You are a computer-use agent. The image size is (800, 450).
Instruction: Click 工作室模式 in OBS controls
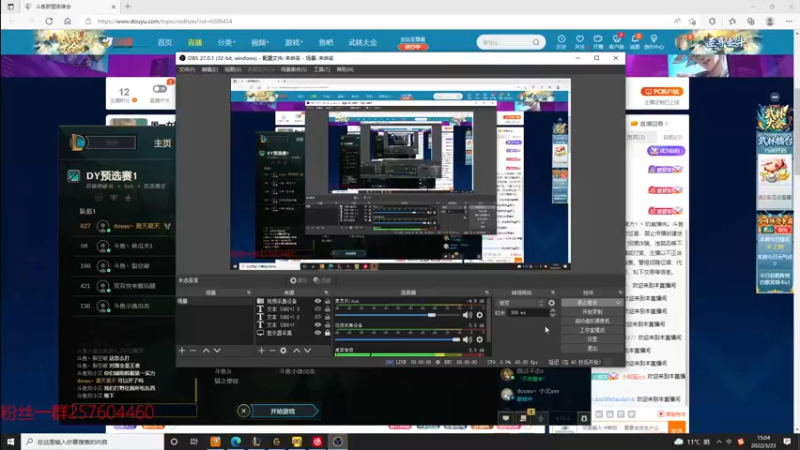click(592, 330)
